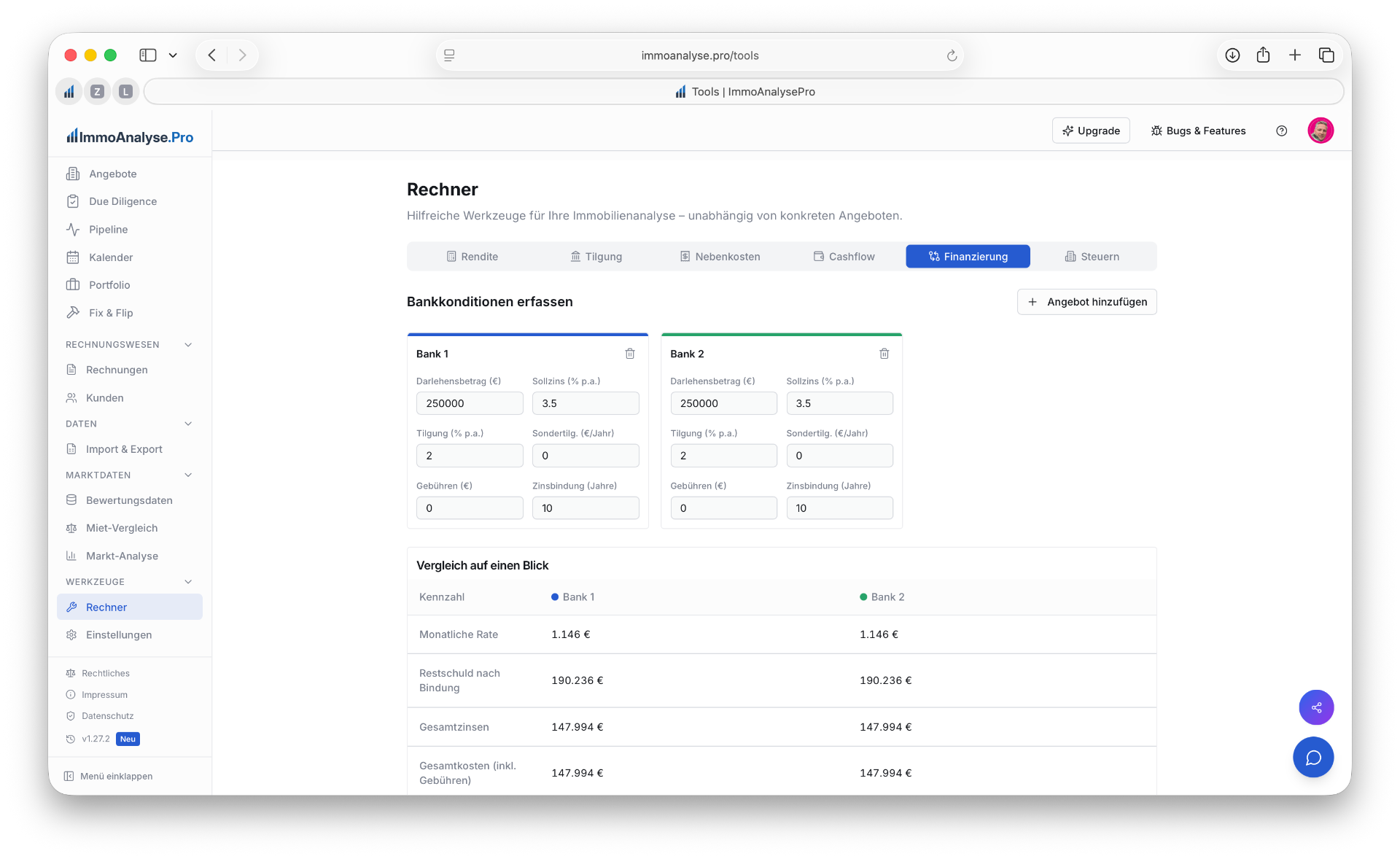Open the blue chat bubble button
The height and width of the screenshot is (859, 1400).
tap(1313, 758)
